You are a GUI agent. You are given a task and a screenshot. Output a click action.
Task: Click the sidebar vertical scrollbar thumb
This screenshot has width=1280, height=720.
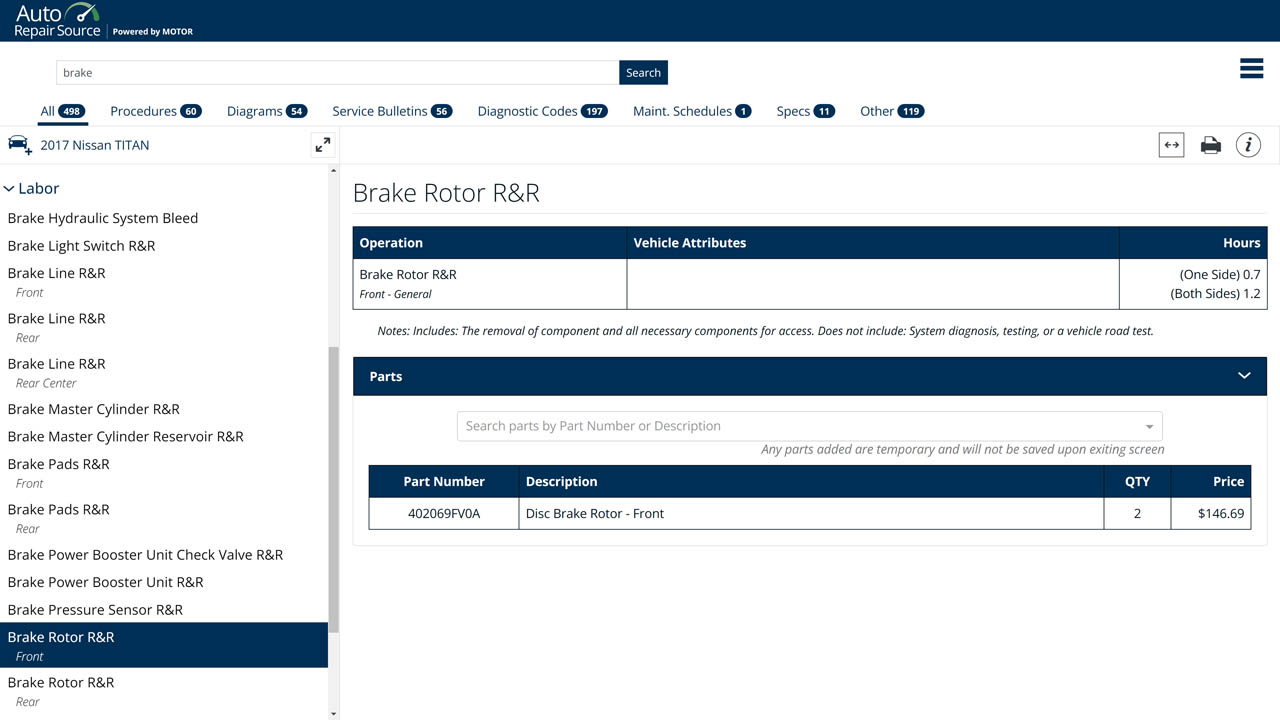(334, 490)
